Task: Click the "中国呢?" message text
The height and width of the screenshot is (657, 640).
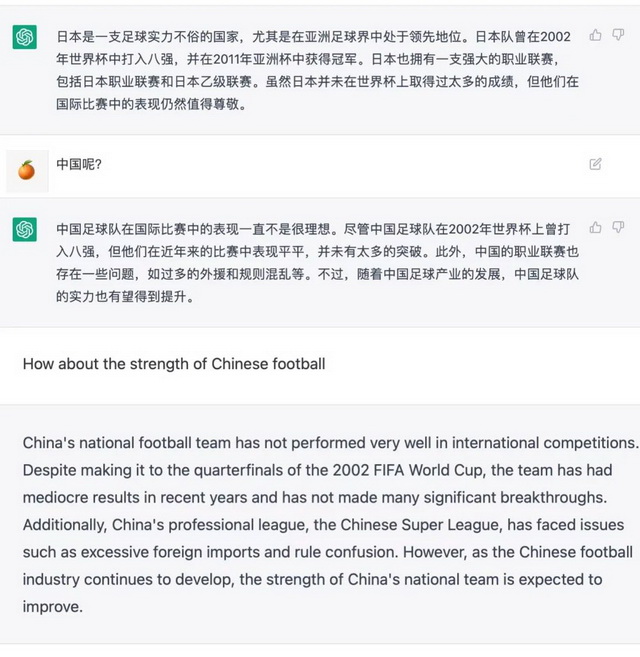Action: click(x=79, y=164)
